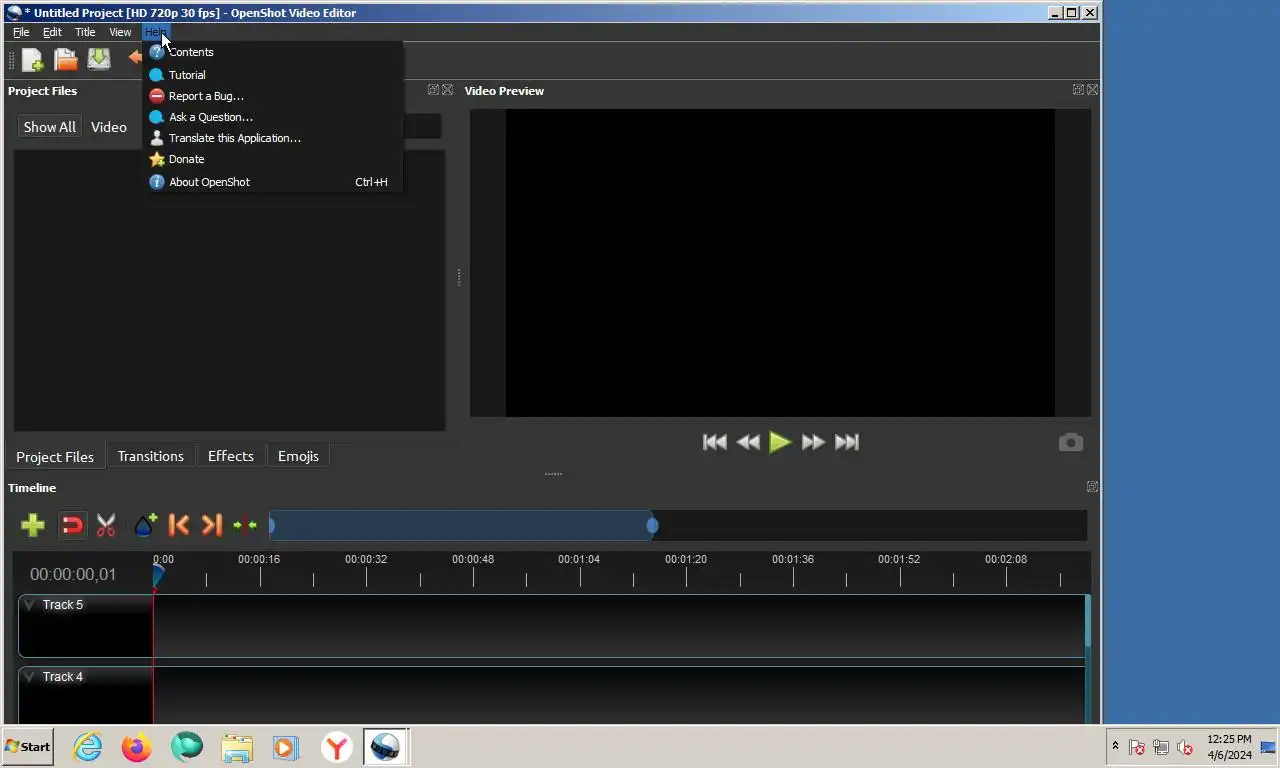Click the playhead marker on the ruler
Viewport: 1280px width, 768px height.
(x=158, y=575)
